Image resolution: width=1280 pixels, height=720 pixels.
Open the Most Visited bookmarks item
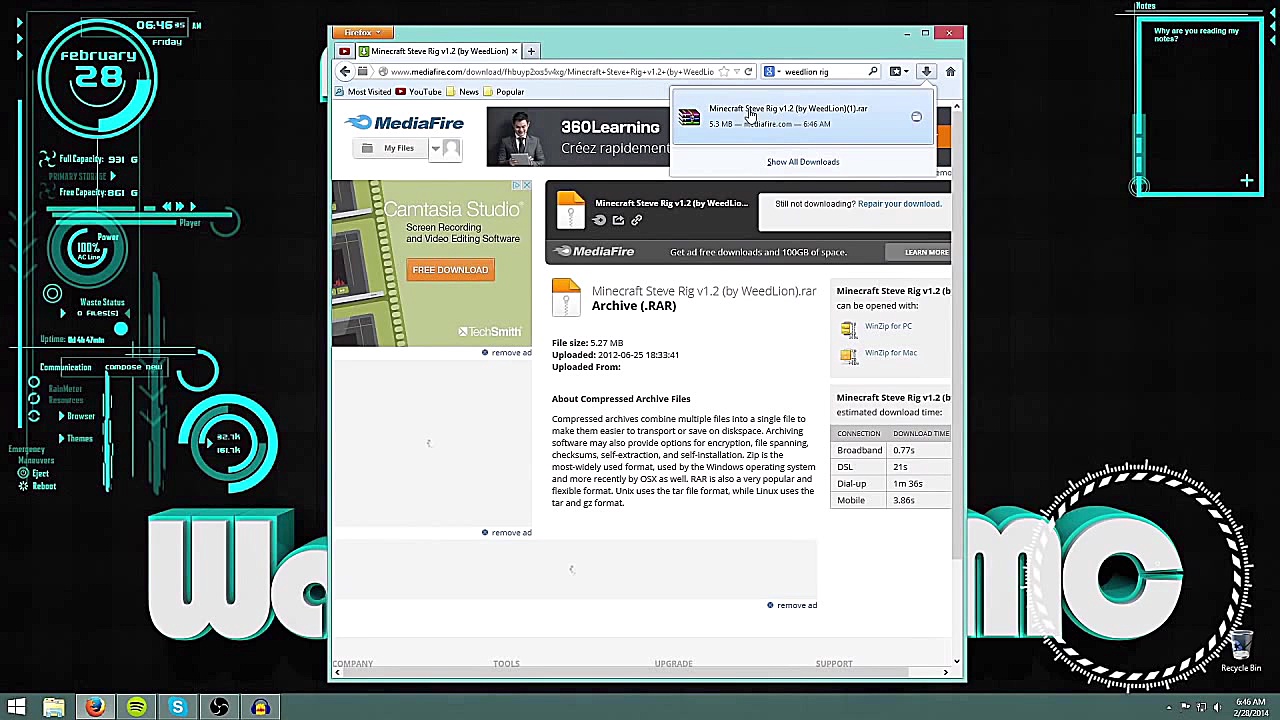(x=363, y=92)
